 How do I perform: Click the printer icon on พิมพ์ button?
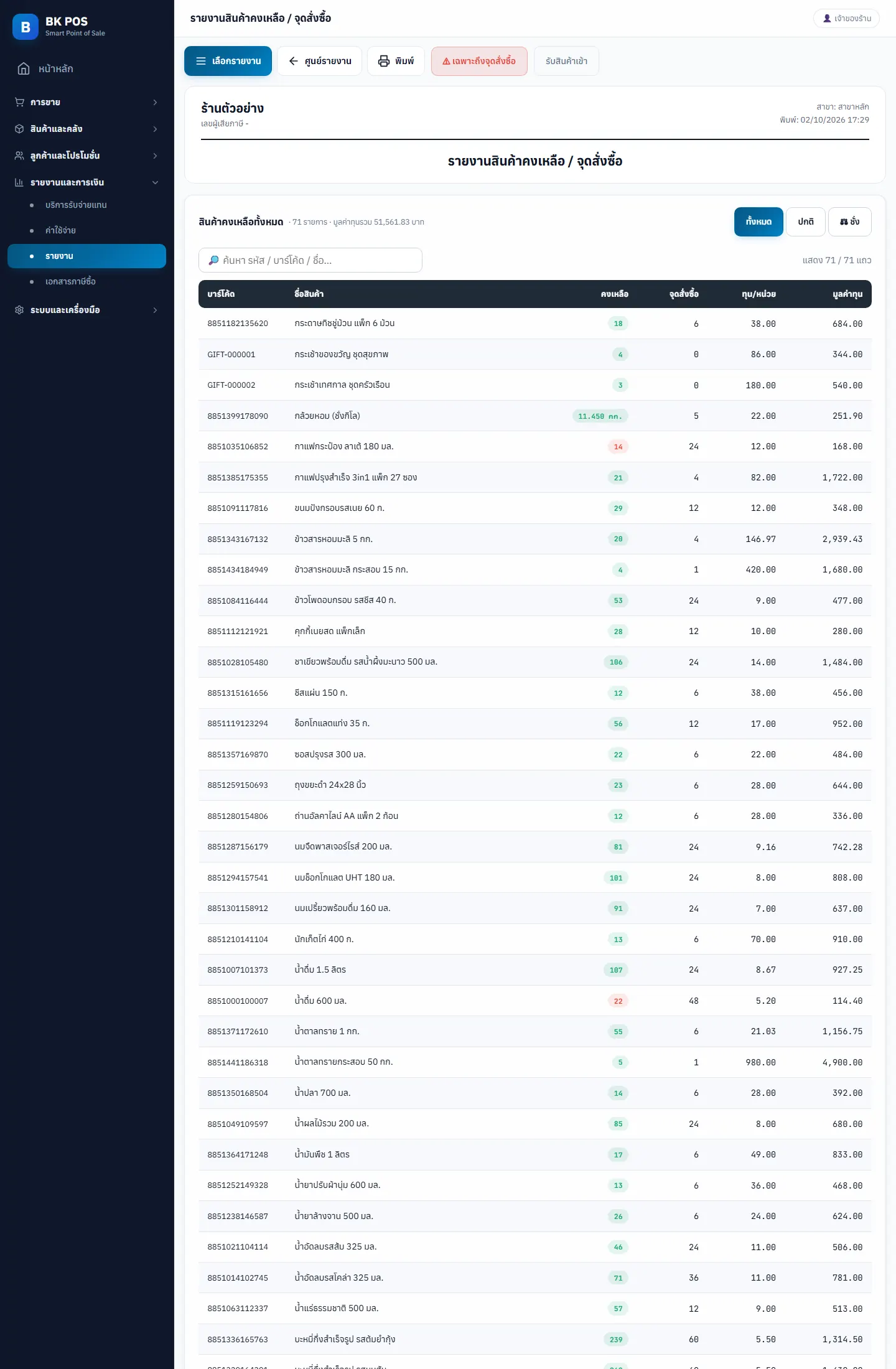coord(384,61)
